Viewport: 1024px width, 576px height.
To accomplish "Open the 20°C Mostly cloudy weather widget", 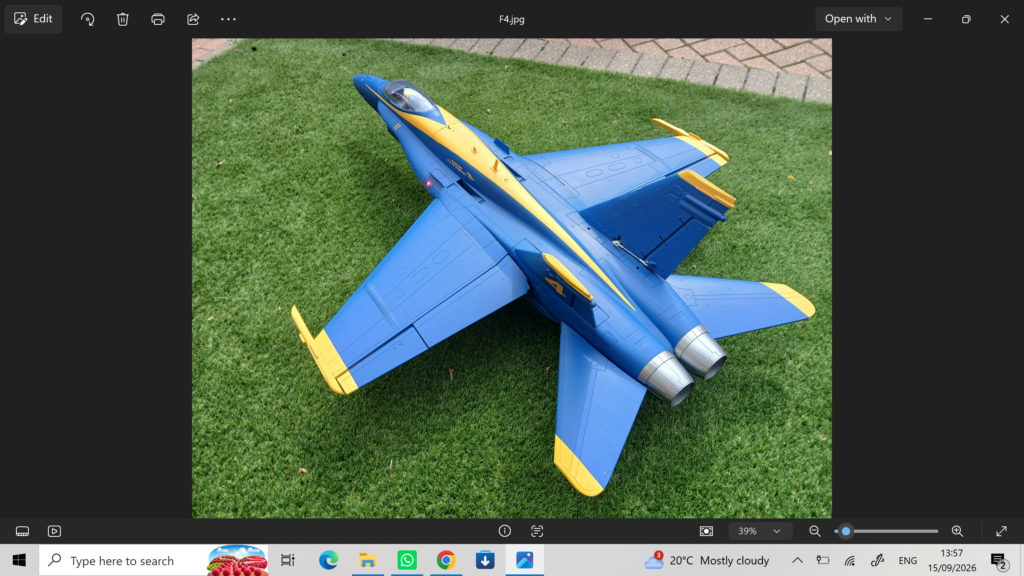I will pos(707,560).
